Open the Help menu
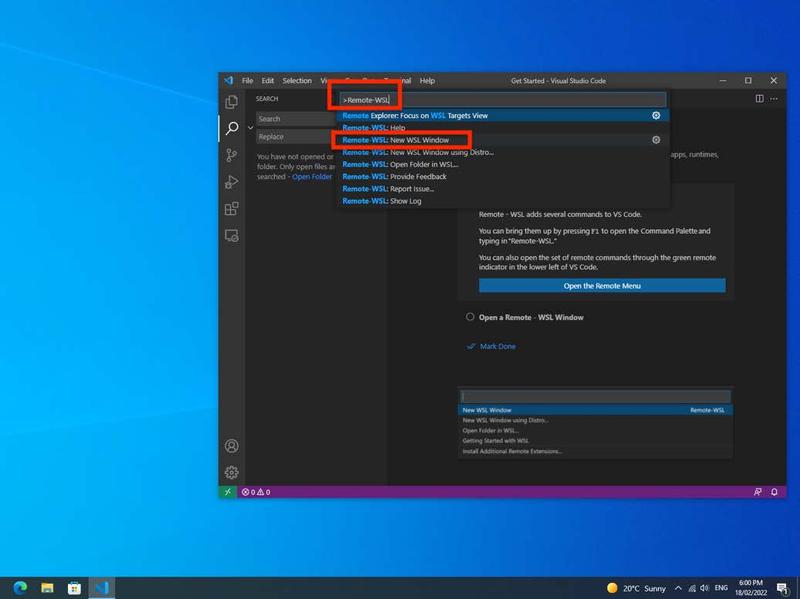 pos(427,81)
